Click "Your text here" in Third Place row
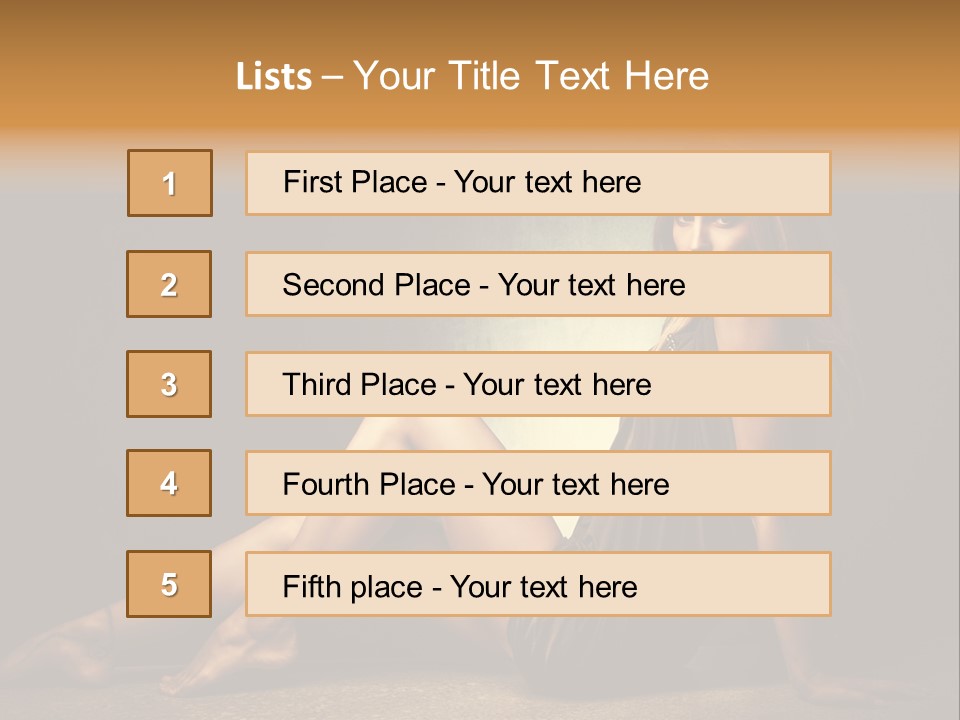 pos(557,385)
